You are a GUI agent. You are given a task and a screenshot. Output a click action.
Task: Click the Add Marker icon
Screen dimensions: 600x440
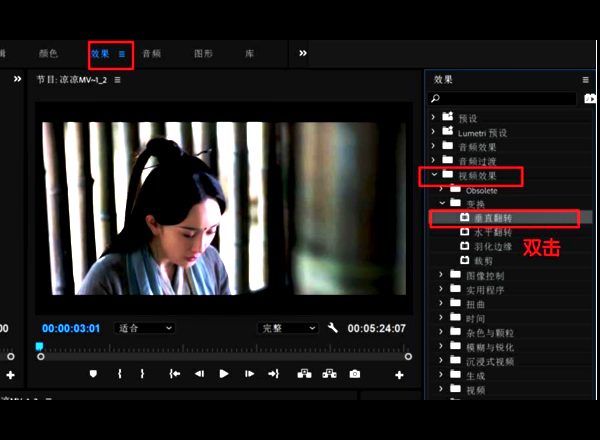(x=93, y=374)
